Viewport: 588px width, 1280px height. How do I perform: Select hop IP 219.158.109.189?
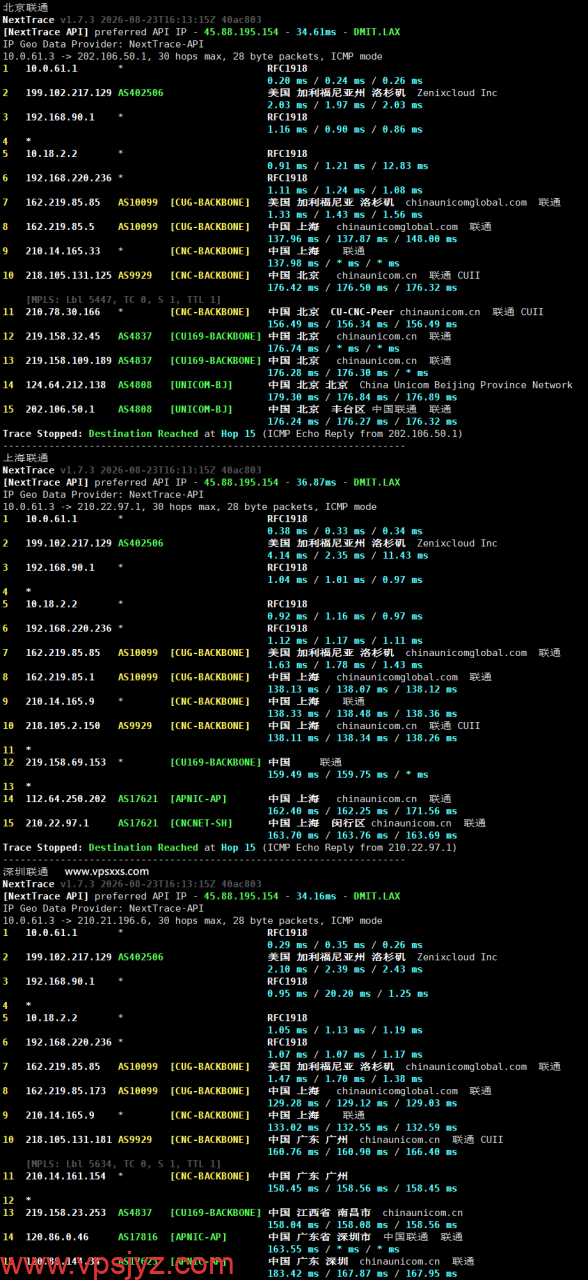(68, 361)
